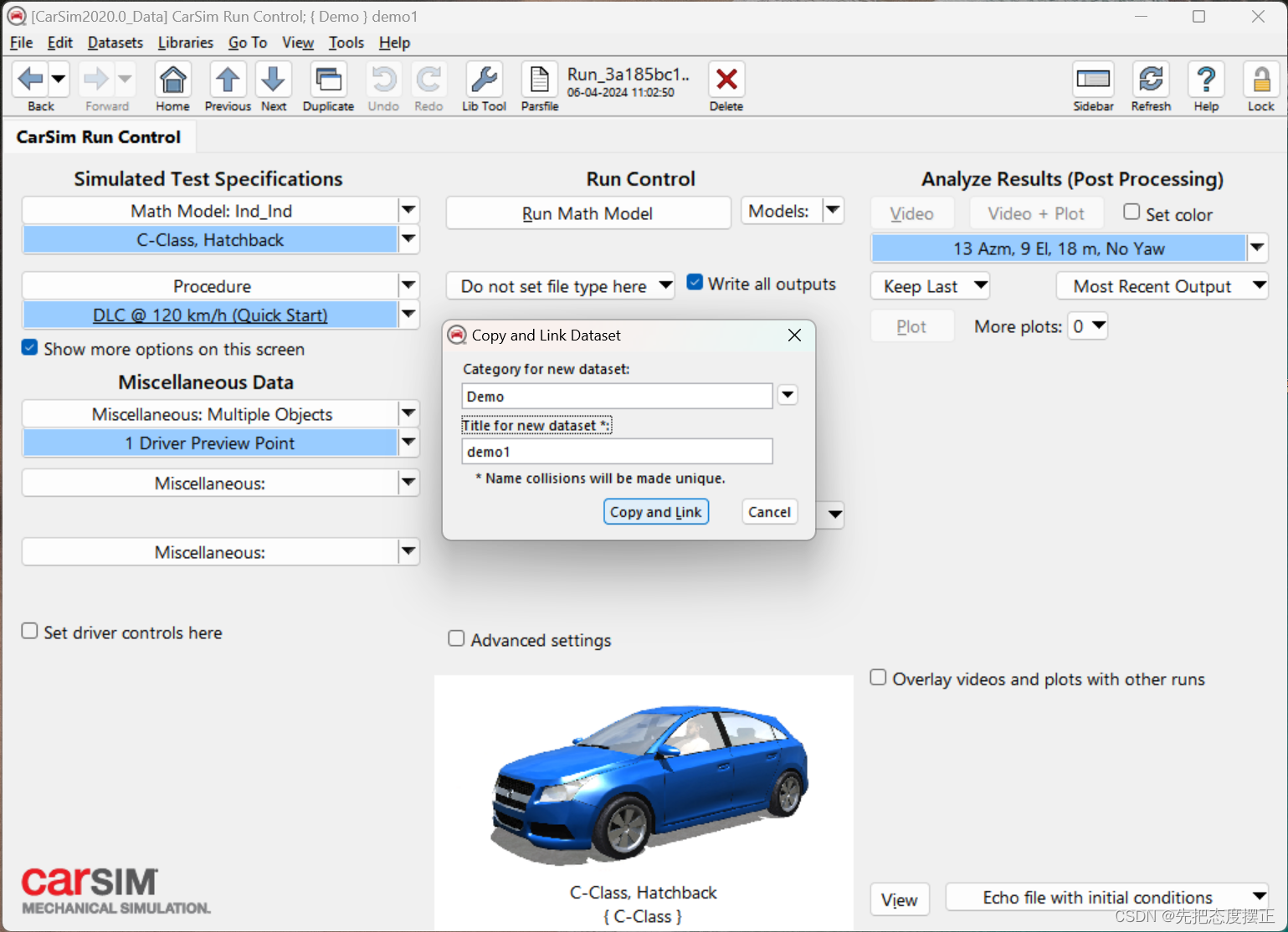The width and height of the screenshot is (1288, 932).
Task: Click the Undo toolbar icon
Action: pyautogui.click(x=383, y=79)
